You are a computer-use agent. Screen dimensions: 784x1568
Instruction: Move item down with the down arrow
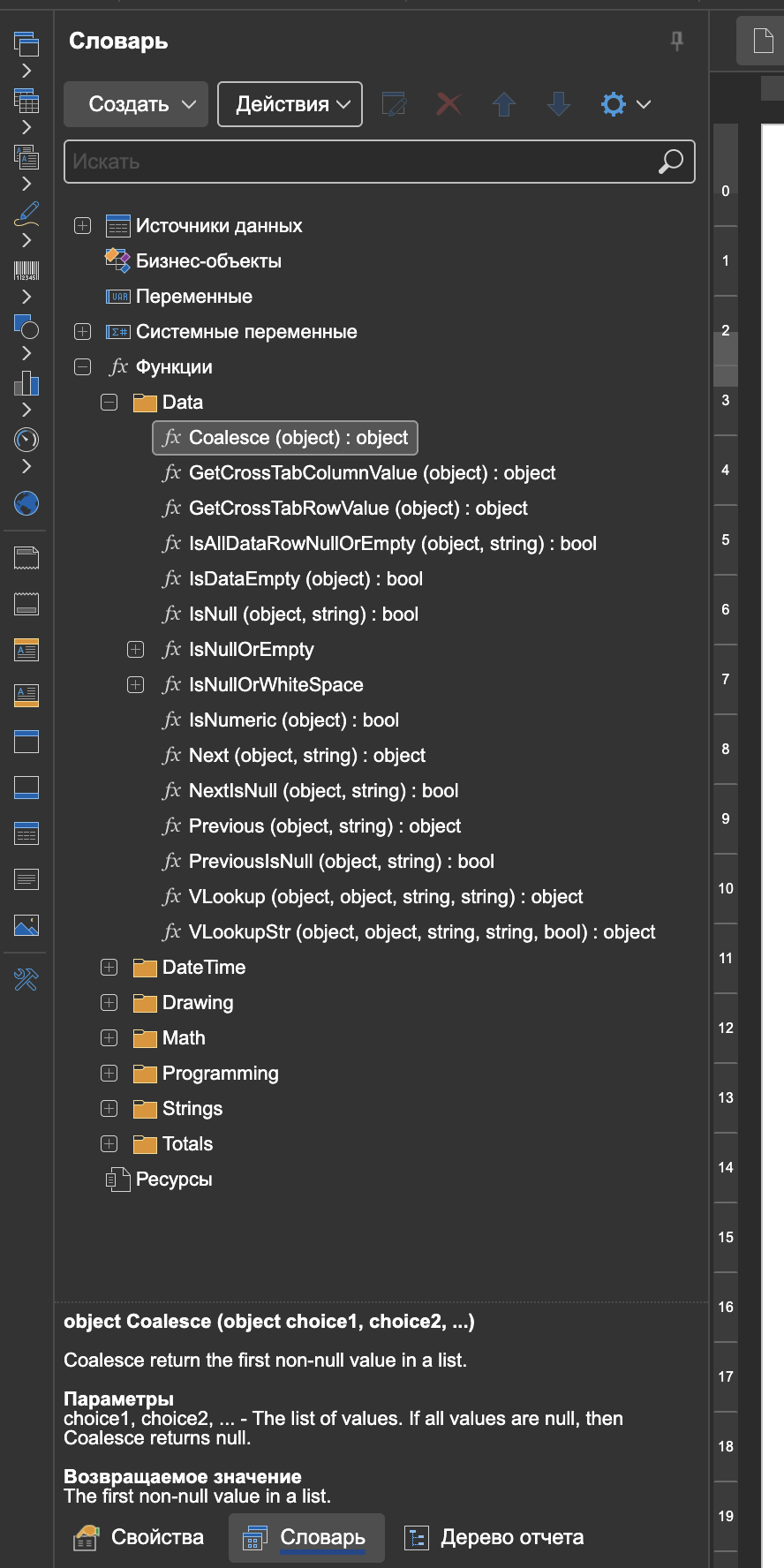[x=559, y=104]
